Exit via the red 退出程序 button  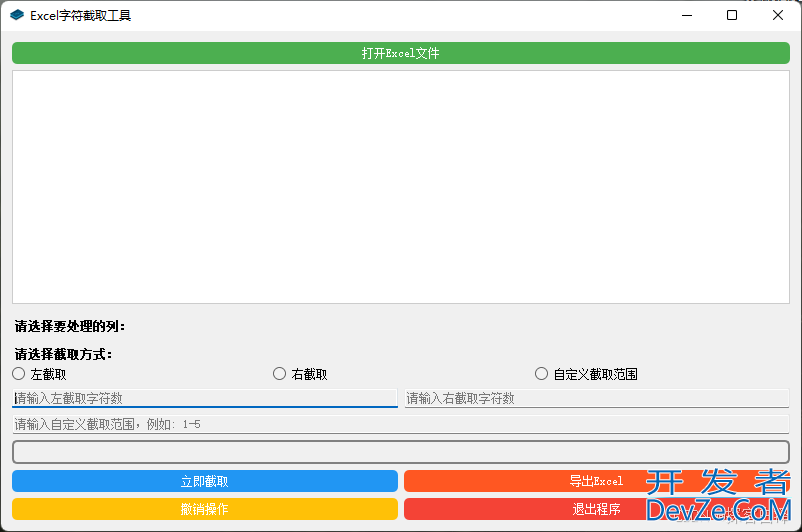pos(596,509)
